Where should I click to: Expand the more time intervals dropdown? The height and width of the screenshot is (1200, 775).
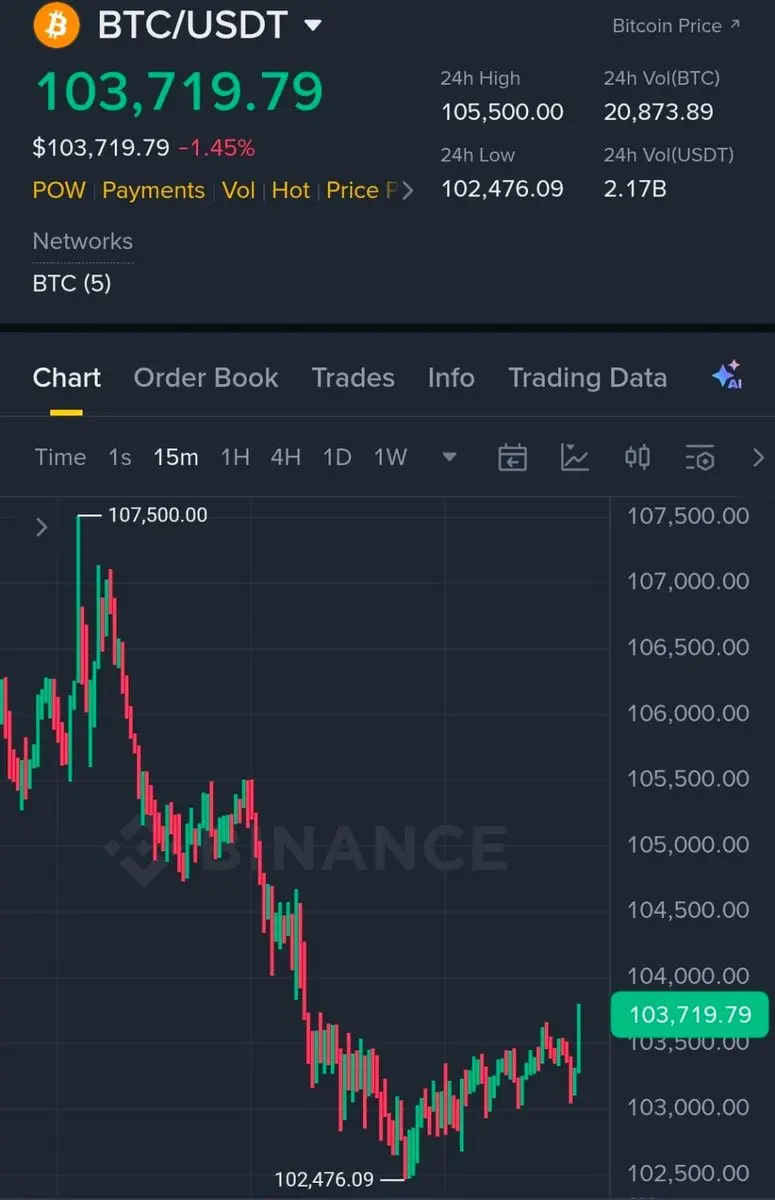click(x=449, y=458)
